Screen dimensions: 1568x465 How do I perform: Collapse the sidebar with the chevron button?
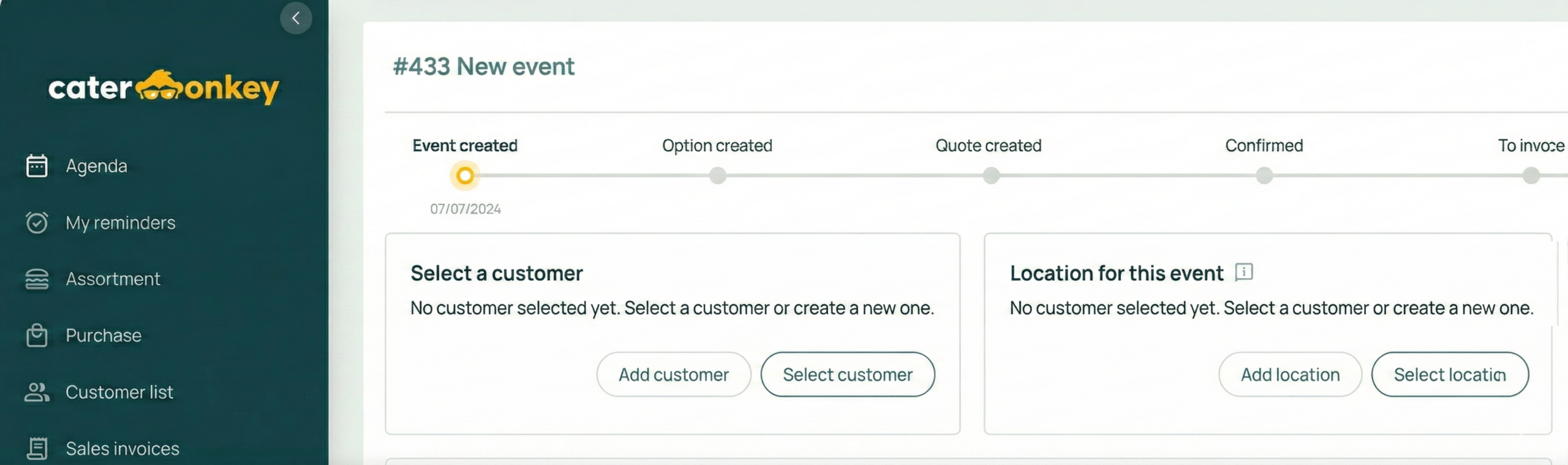pyautogui.click(x=296, y=18)
